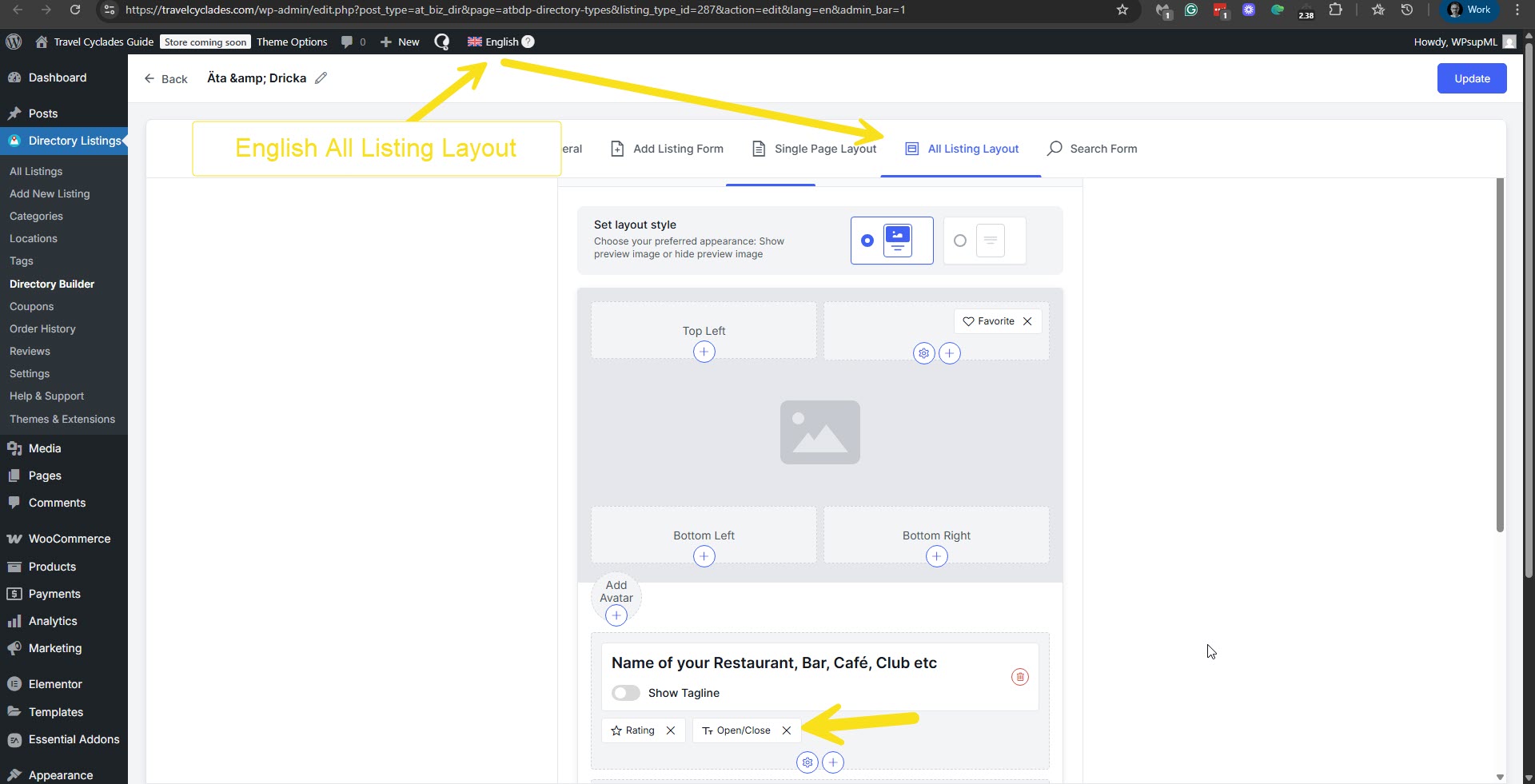Image resolution: width=1535 pixels, height=784 pixels.
Task: Add a widget to Bottom Left area
Action: pyautogui.click(x=704, y=556)
